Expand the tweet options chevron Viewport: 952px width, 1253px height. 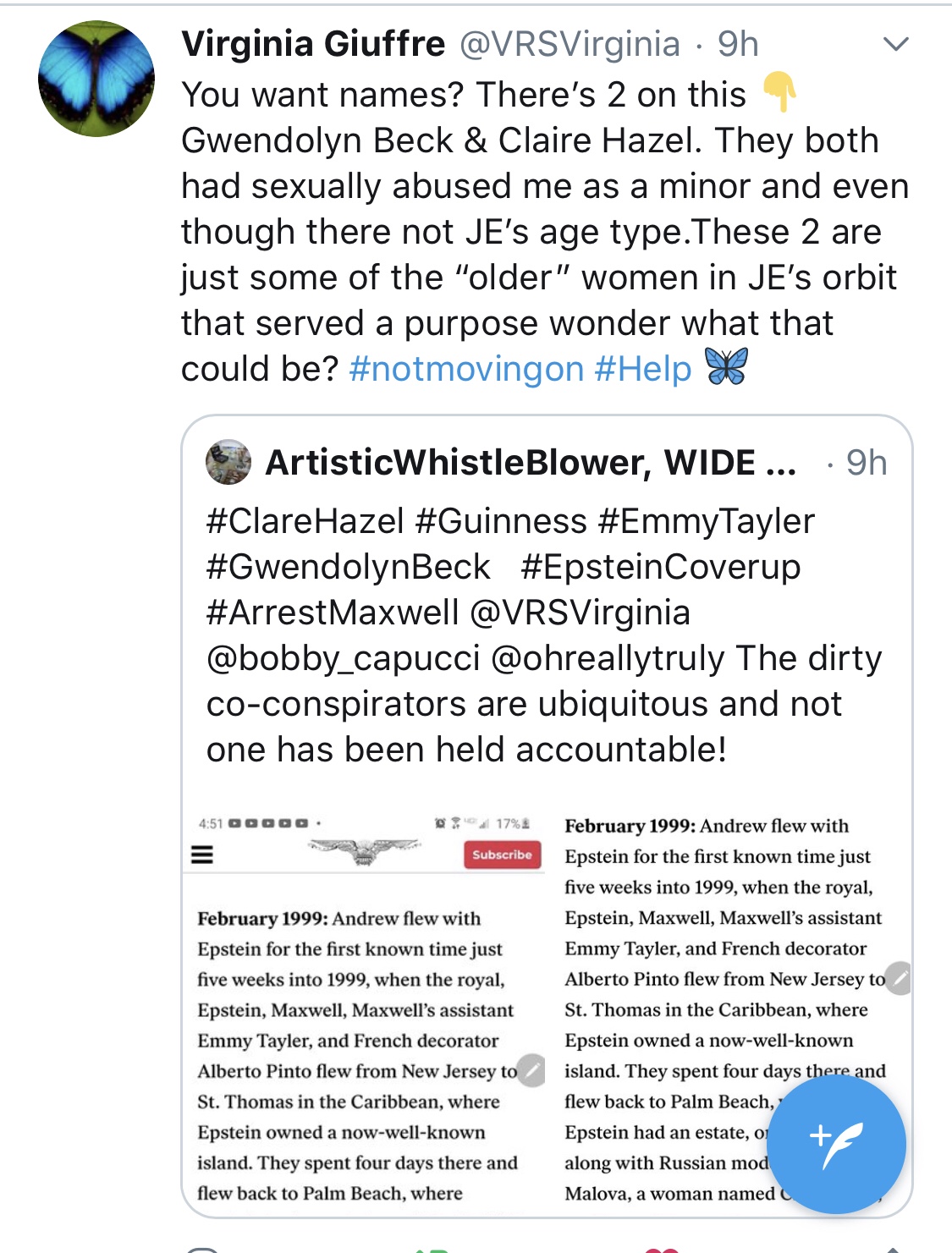[x=895, y=44]
